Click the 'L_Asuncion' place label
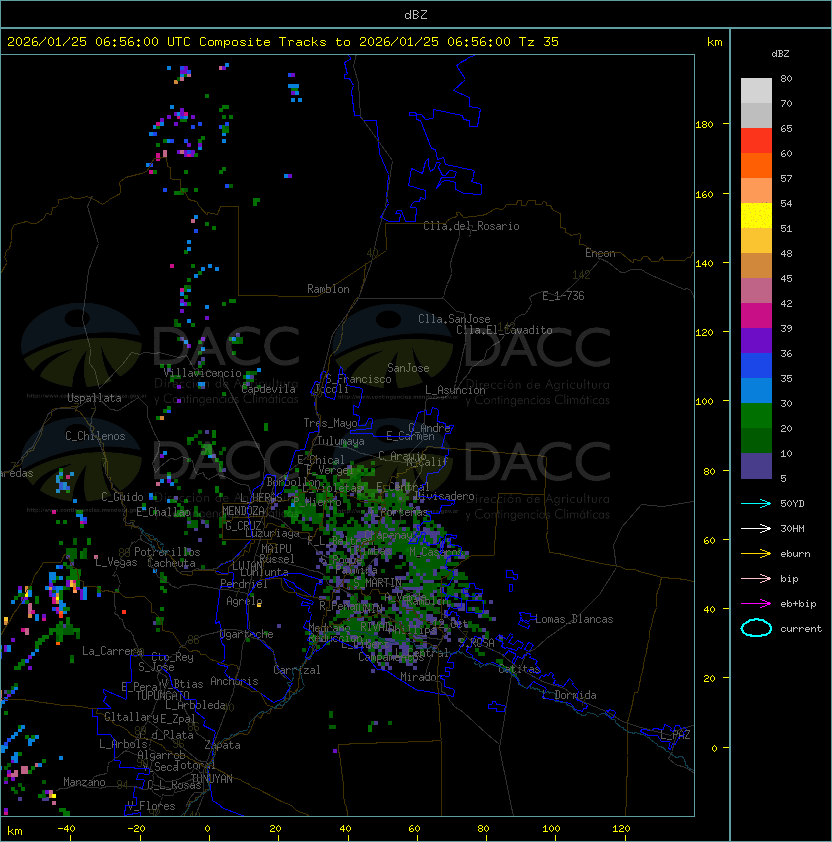 (455, 390)
